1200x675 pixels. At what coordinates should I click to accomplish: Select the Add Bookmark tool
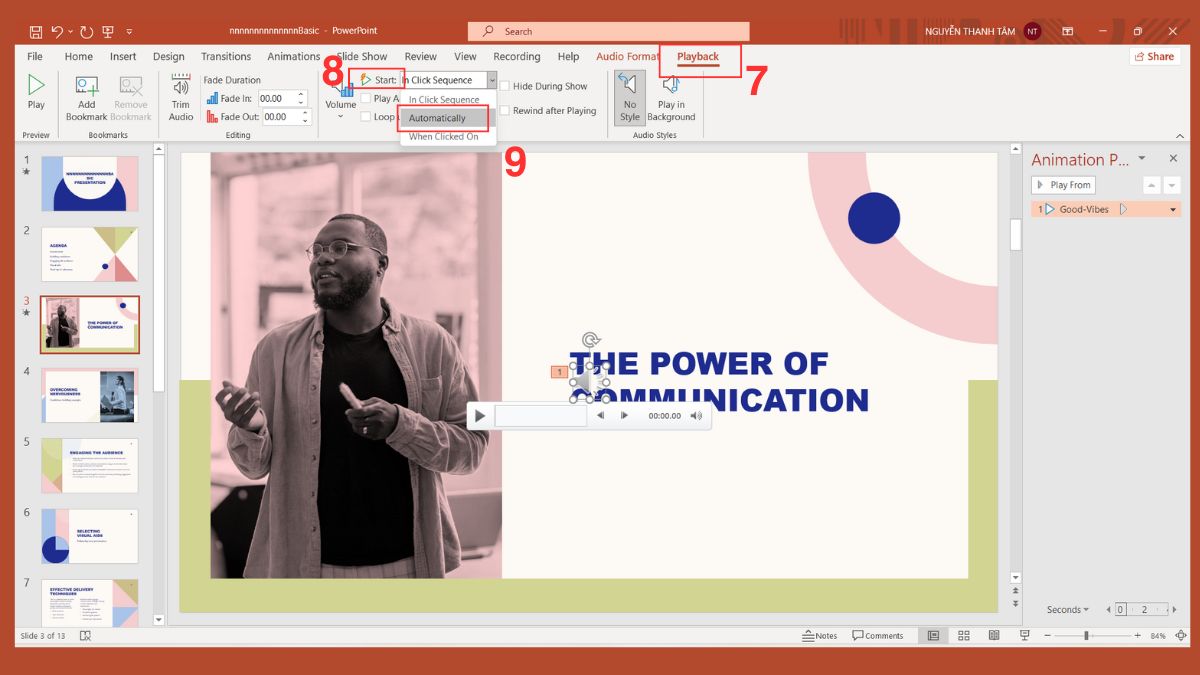point(86,97)
